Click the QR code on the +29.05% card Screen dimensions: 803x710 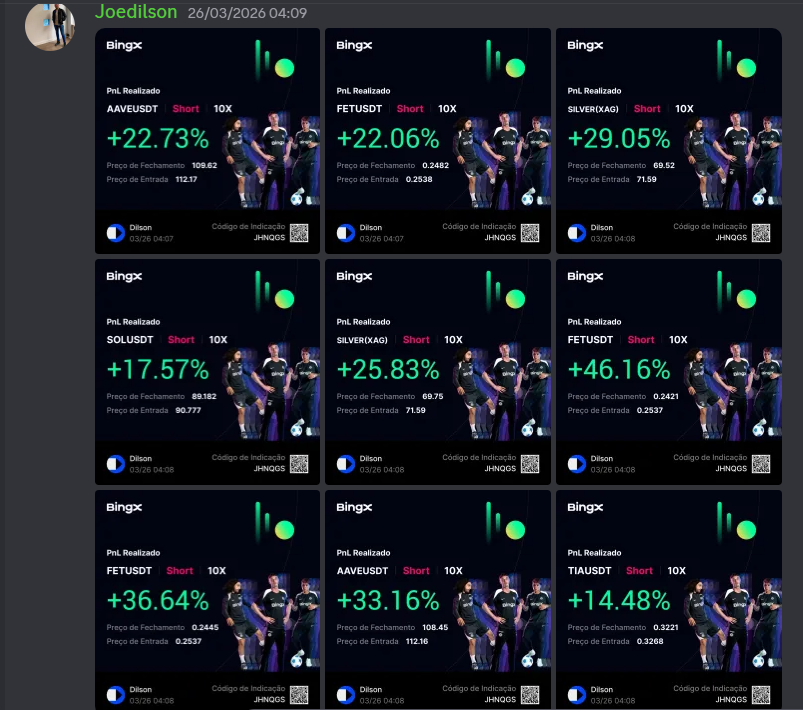761,233
